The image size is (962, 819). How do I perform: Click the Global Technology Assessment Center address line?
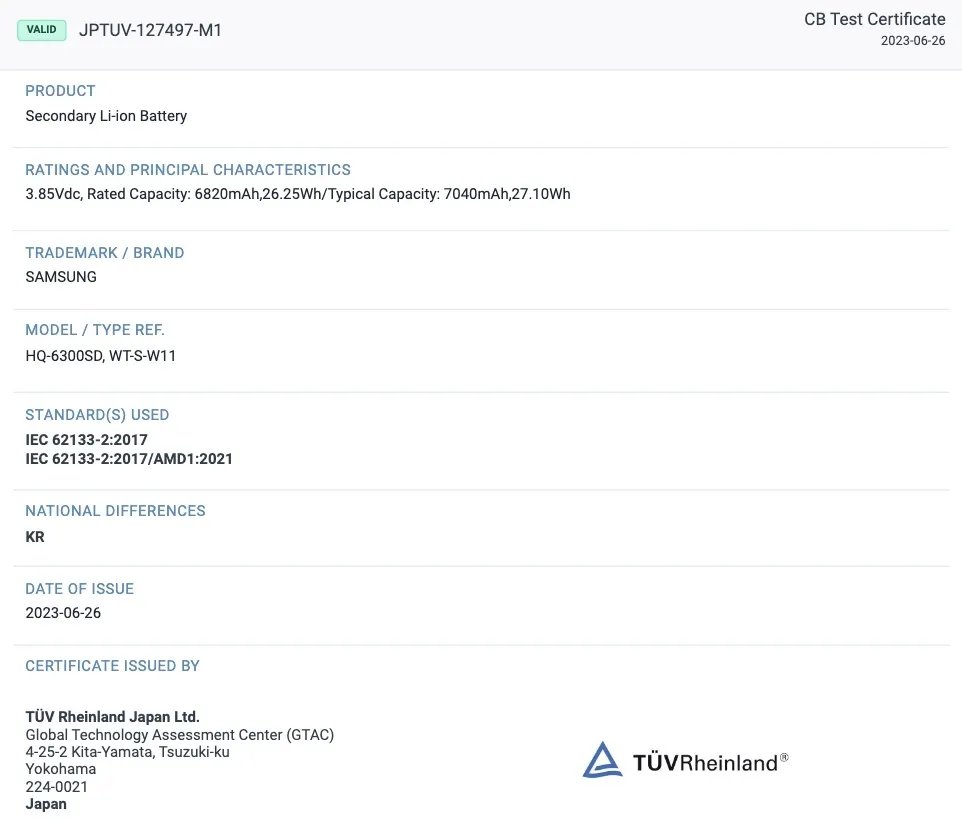[x=179, y=735]
